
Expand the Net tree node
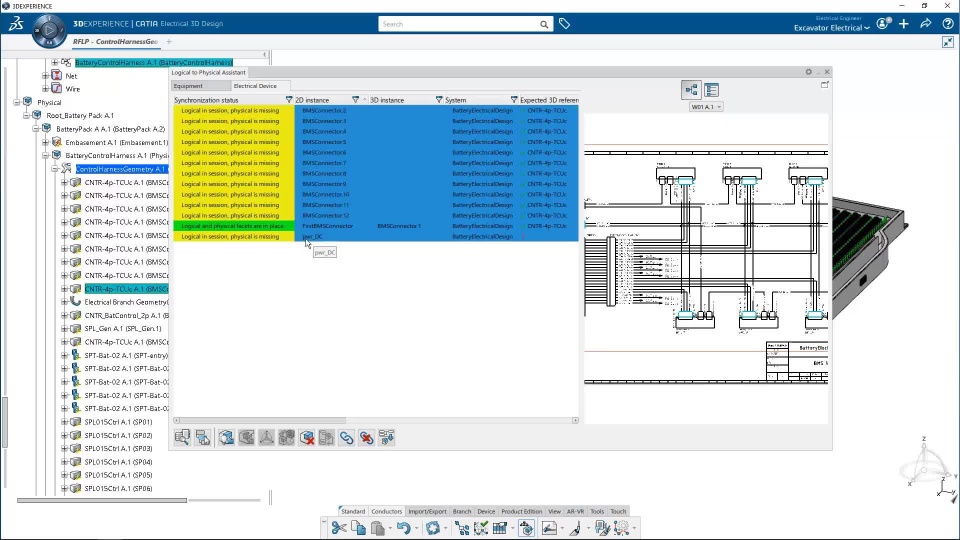click(x=45, y=76)
